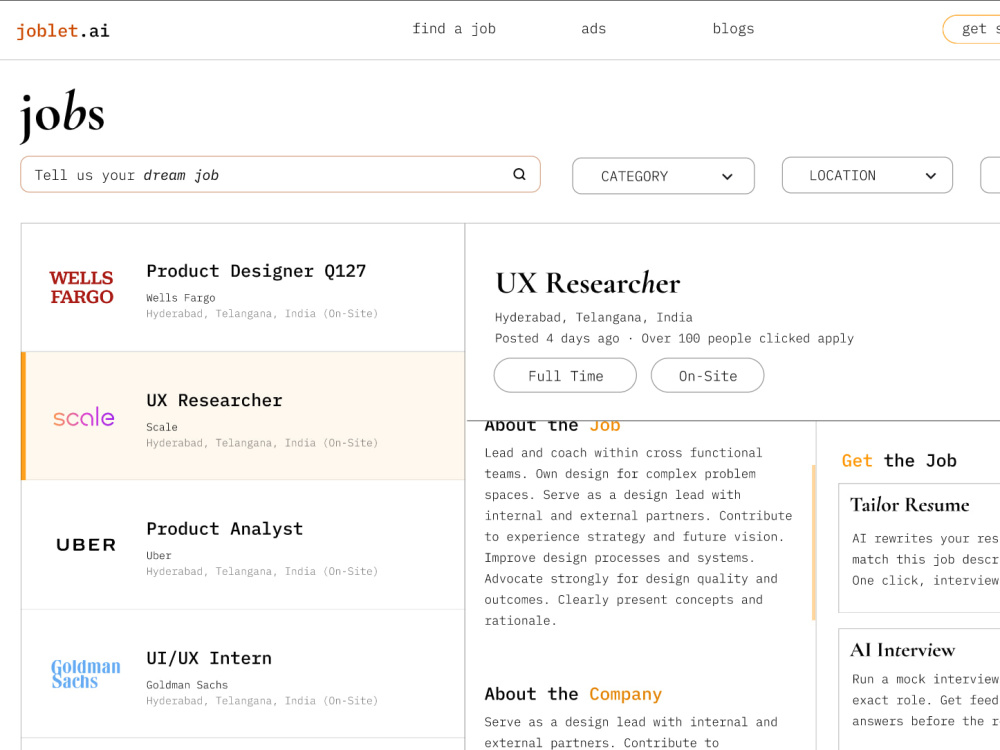Click the Goldman Sachs company logo
1000x750 pixels.
(85, 674)
